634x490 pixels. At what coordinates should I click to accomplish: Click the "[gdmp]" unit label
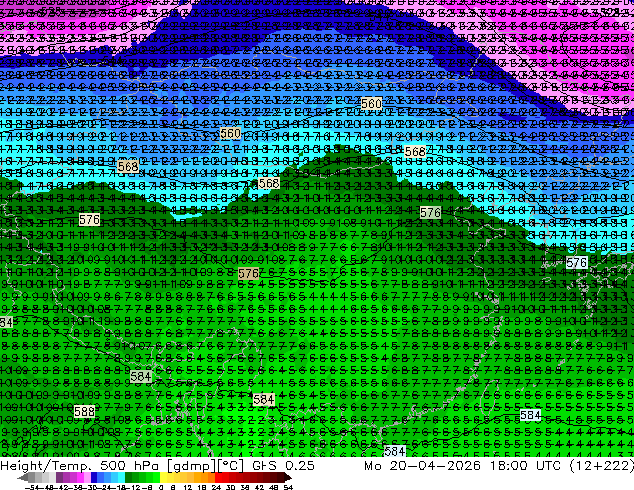(192, 466)
